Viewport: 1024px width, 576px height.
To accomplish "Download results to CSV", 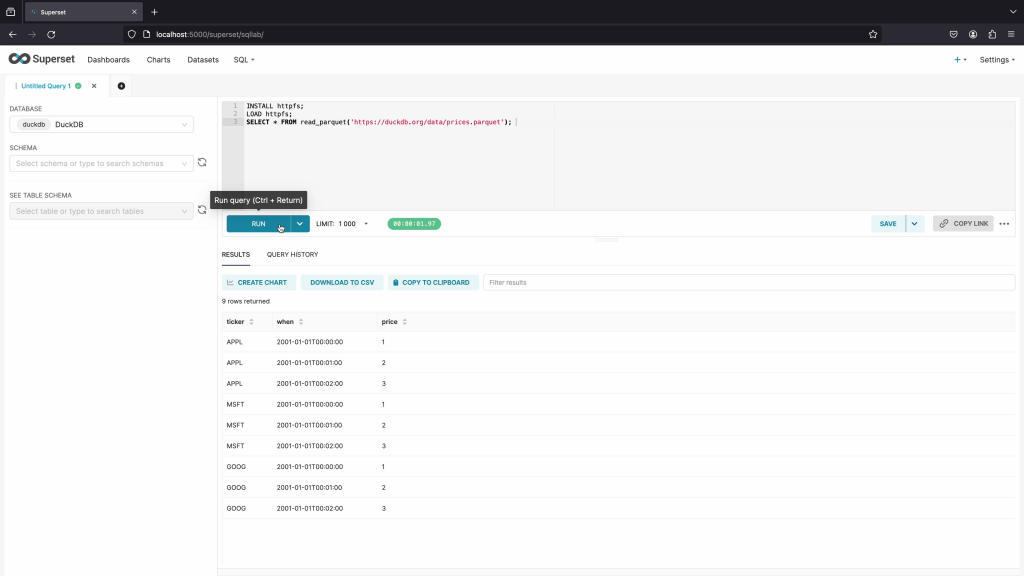I will click(341, 283).
